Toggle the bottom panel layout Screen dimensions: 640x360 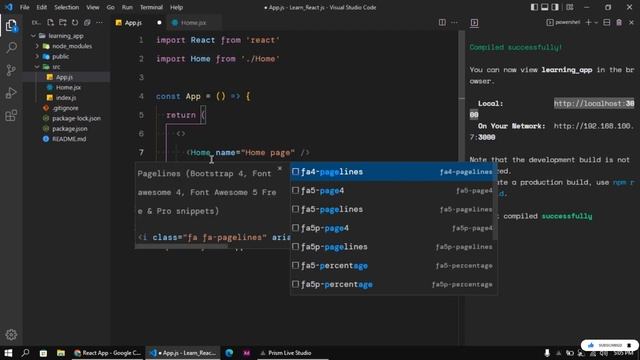(x=545, y=7)
